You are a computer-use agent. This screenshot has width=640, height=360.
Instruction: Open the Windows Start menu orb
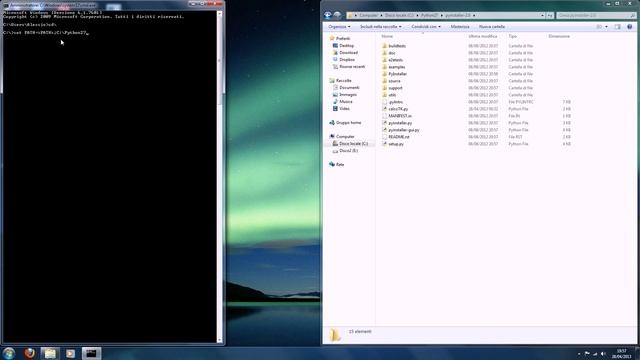[9, 353]
